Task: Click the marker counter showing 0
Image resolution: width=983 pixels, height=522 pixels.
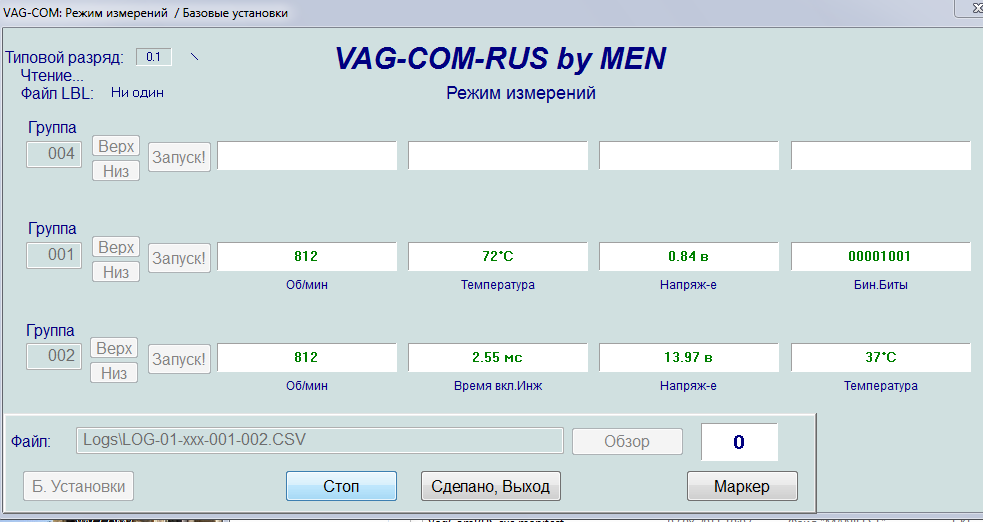Action: (739, 442)
